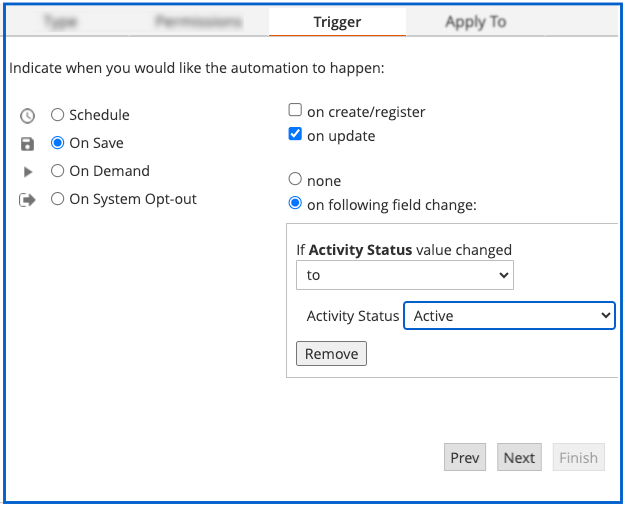Screen dimensions: 625x505
Task: Uncheck the on update checkbox
Action: pyautogui.click(x=295, y=135)
